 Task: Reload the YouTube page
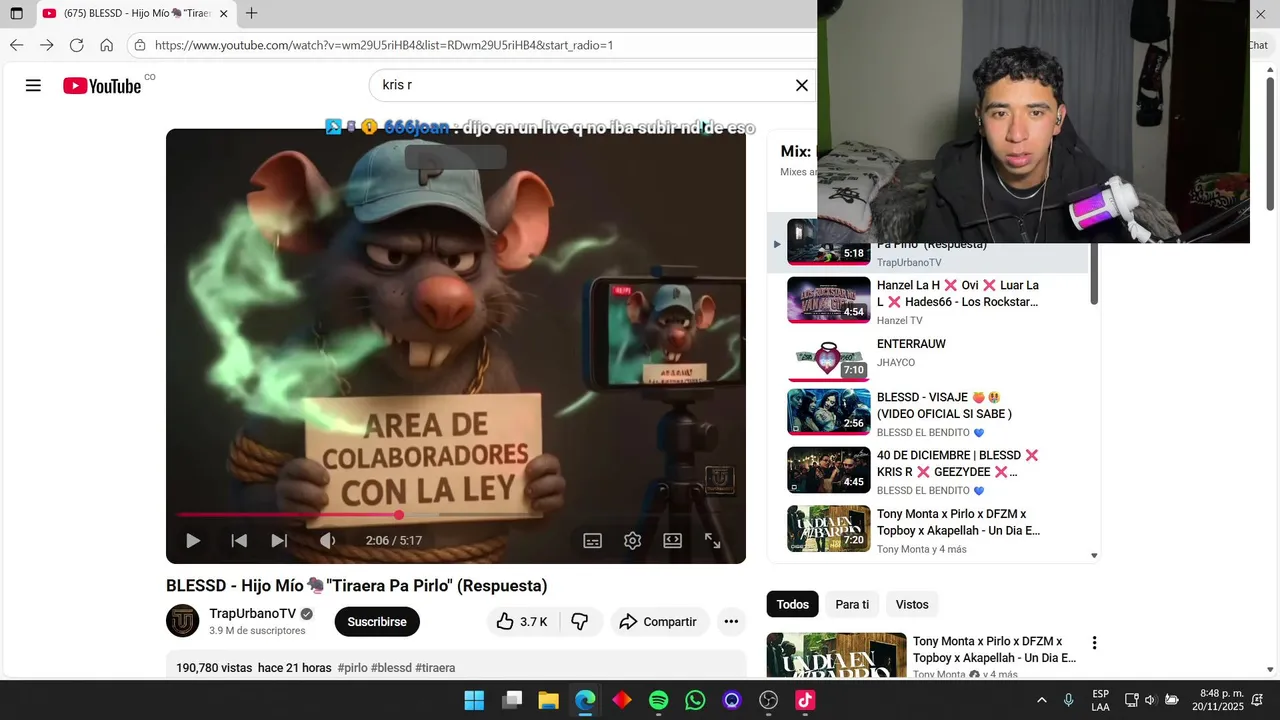[x=77, y=45]
